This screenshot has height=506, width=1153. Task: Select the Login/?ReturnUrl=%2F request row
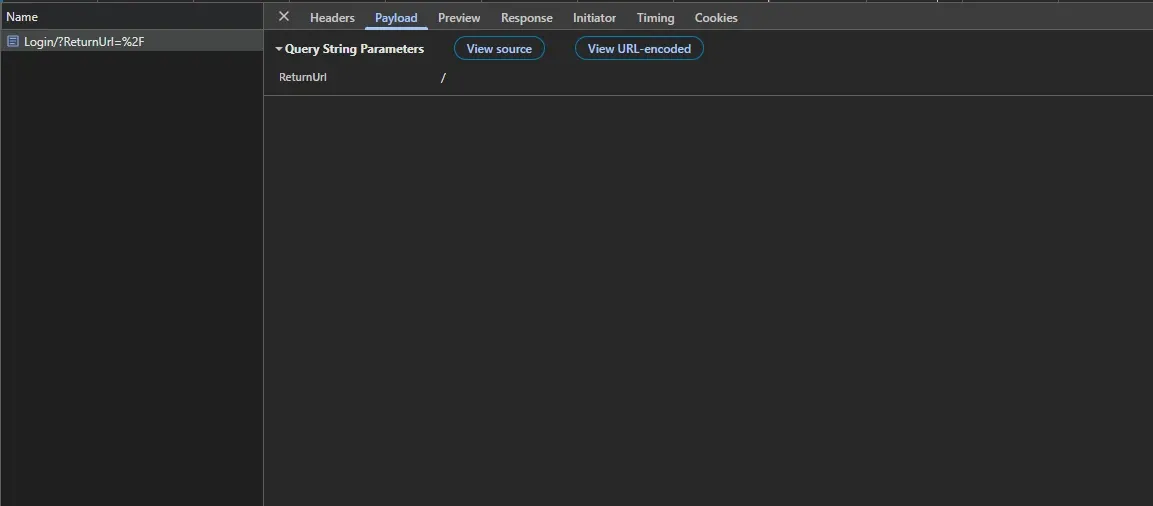pos(132,41)
